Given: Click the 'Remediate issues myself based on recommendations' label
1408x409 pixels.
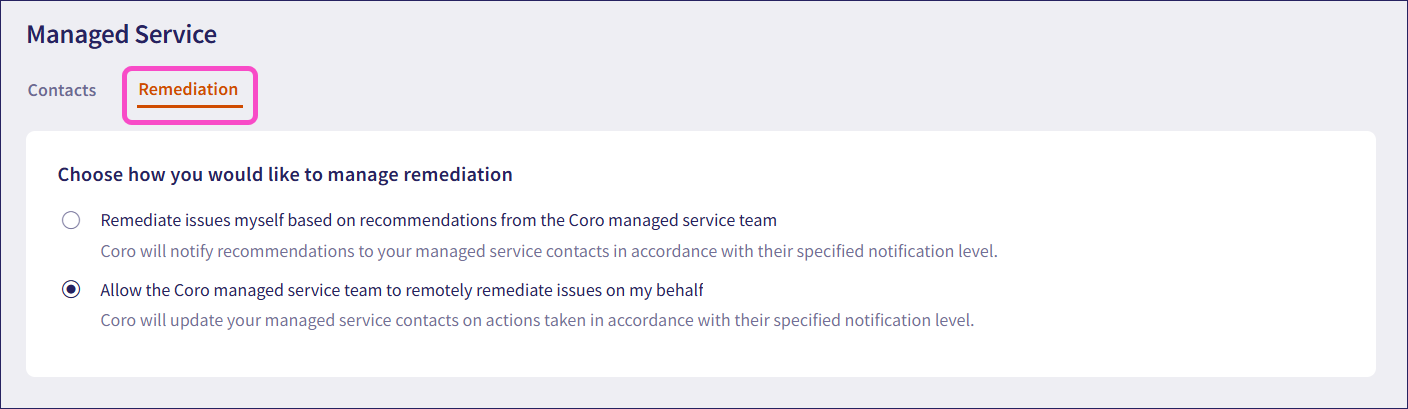Looking at the screenshot, I should [x=438, y=220].
